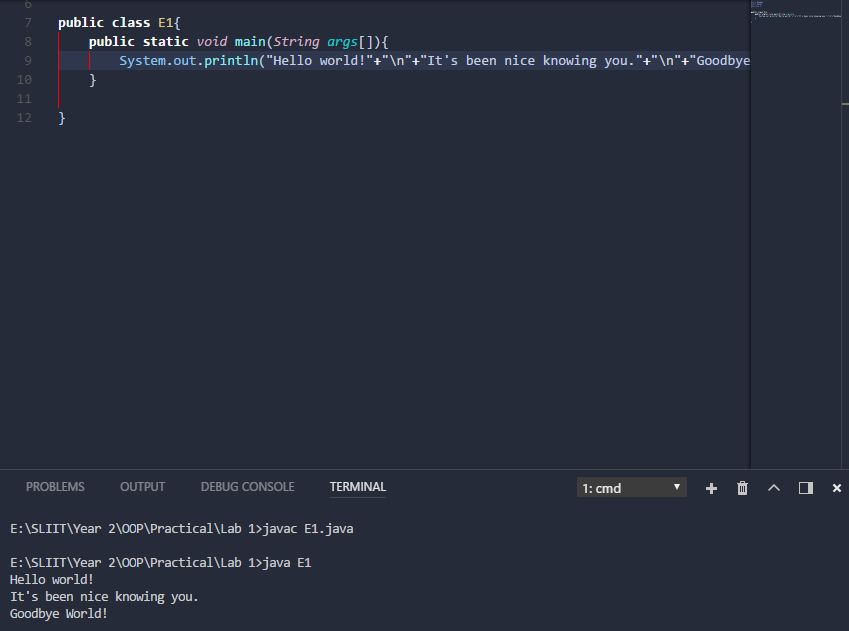Select the TERMINAL tab

(357, 487)
